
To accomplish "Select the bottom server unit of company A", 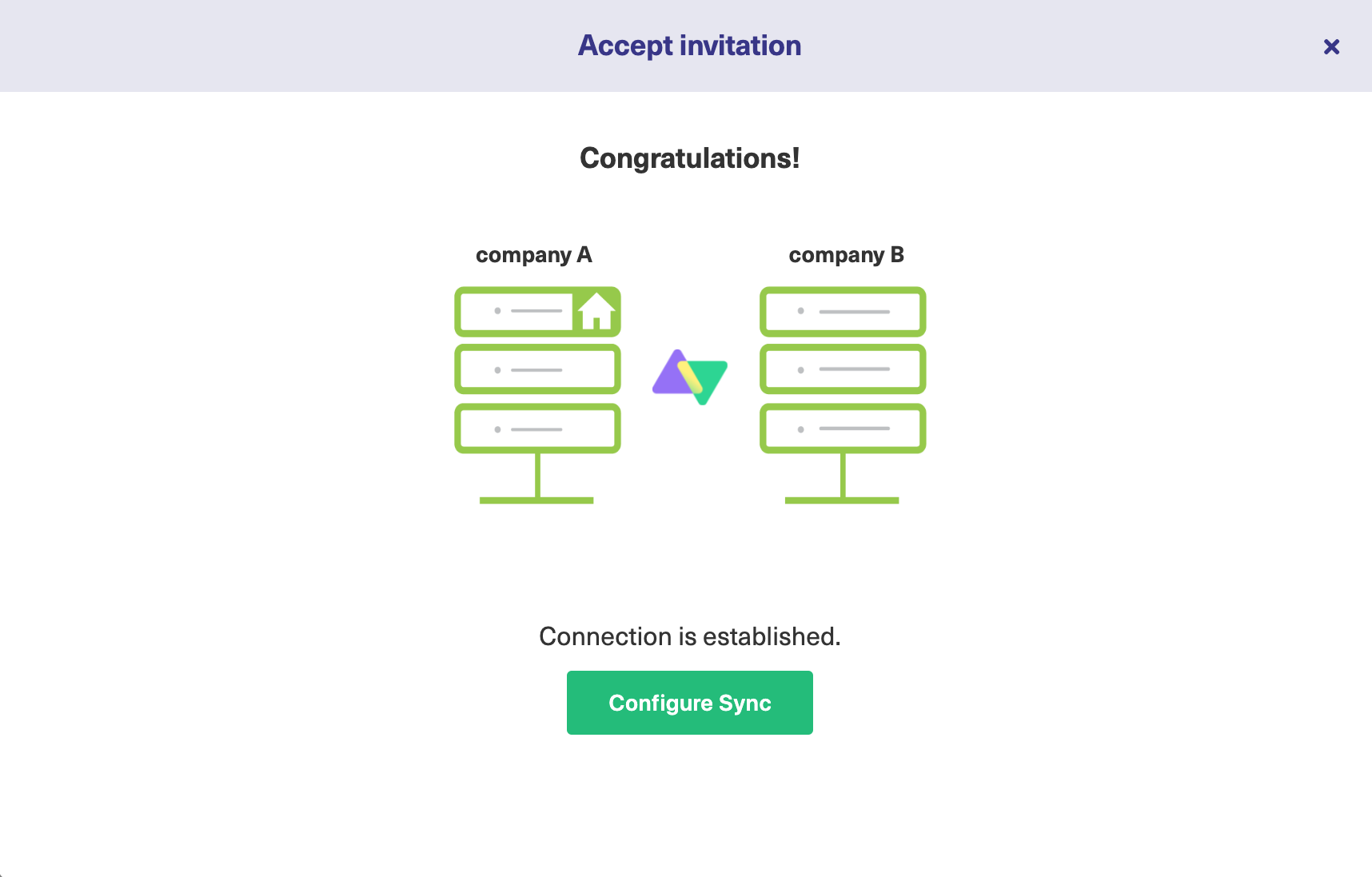I will pyautogui.click(x=537, y=429).
